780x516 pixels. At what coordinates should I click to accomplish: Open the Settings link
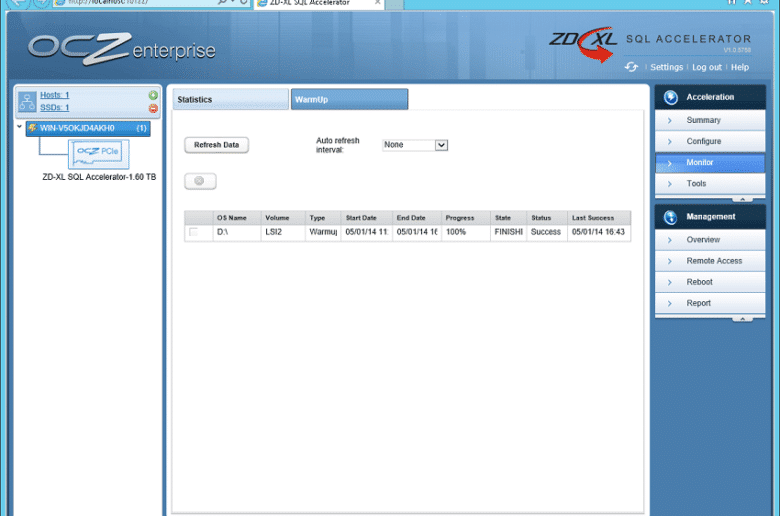point(667,67)
